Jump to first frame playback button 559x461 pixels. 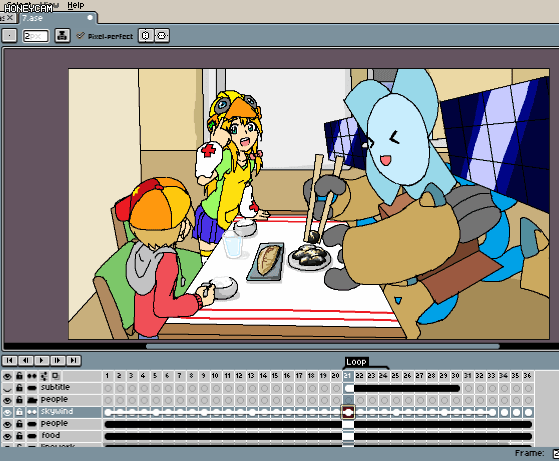coord(10,360)
